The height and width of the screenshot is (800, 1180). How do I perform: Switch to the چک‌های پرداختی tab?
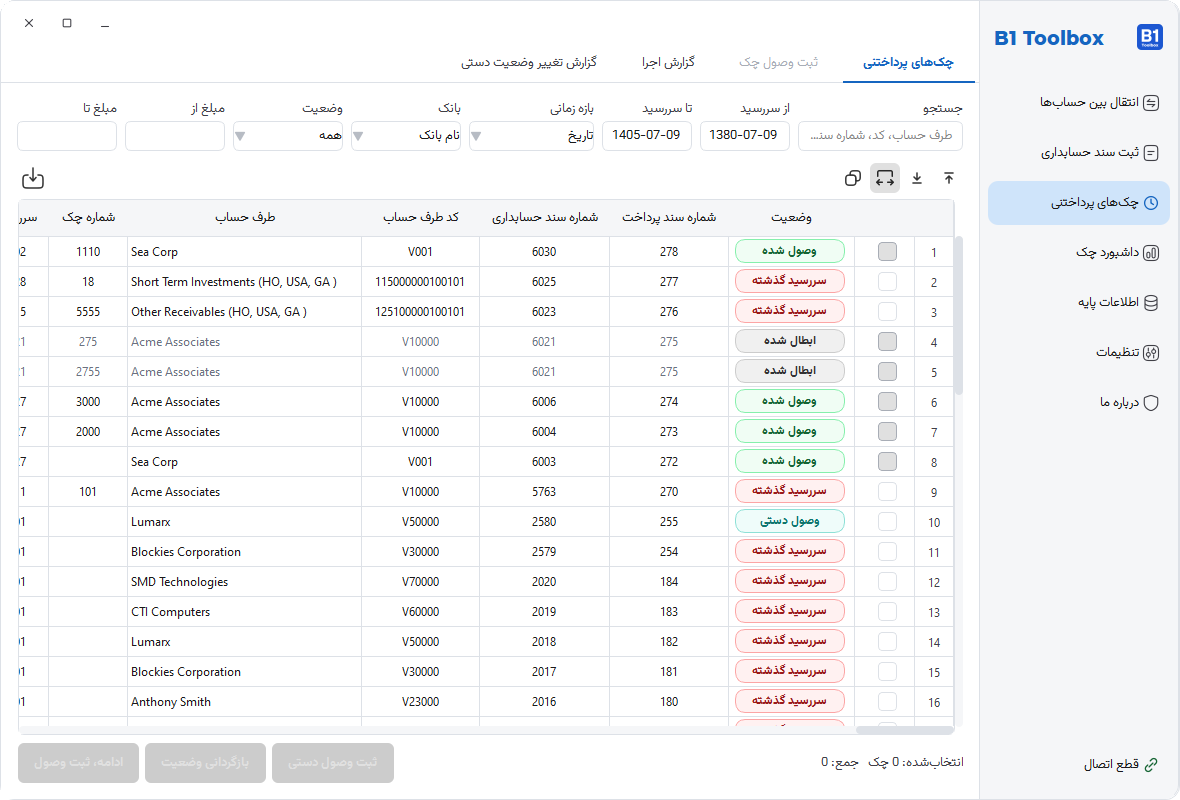pyautogui.click(x=908, y=62)
